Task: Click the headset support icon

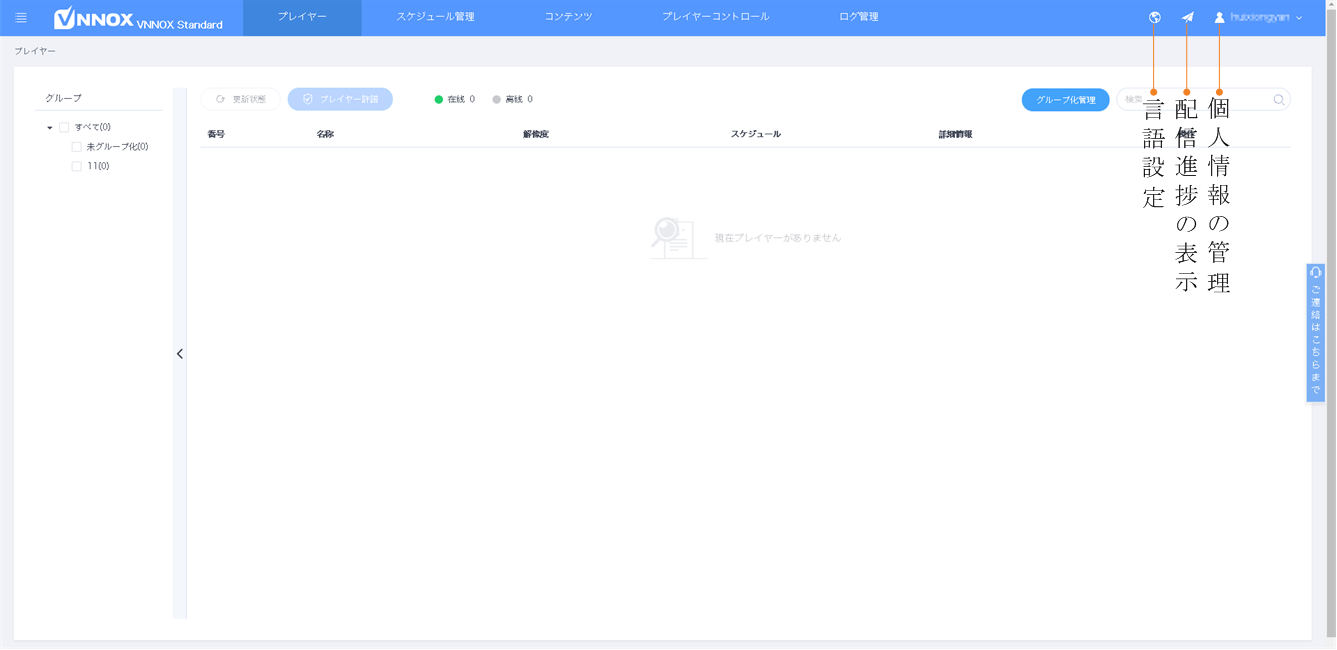Action: click(x=1316, y=273)
